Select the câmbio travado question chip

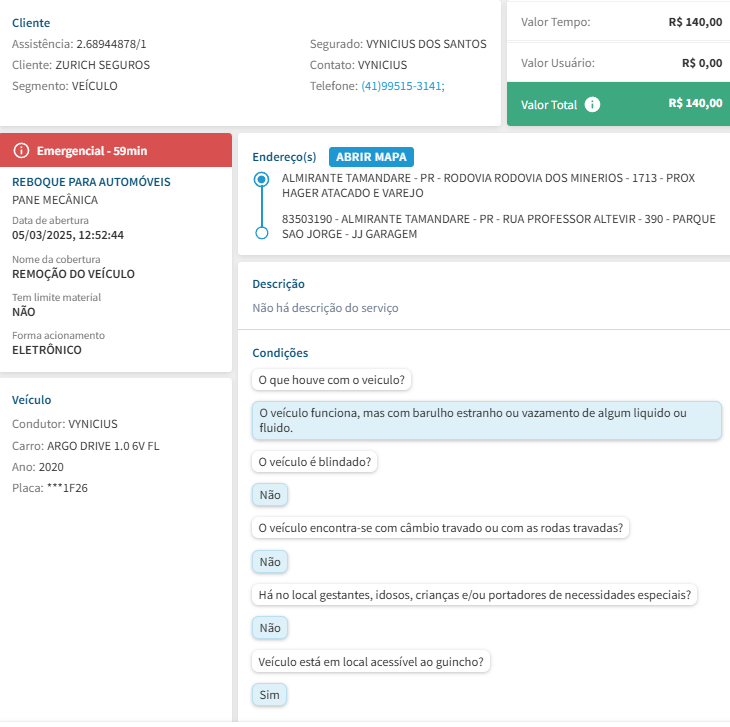pyautogui.click(x=440, y=528)
